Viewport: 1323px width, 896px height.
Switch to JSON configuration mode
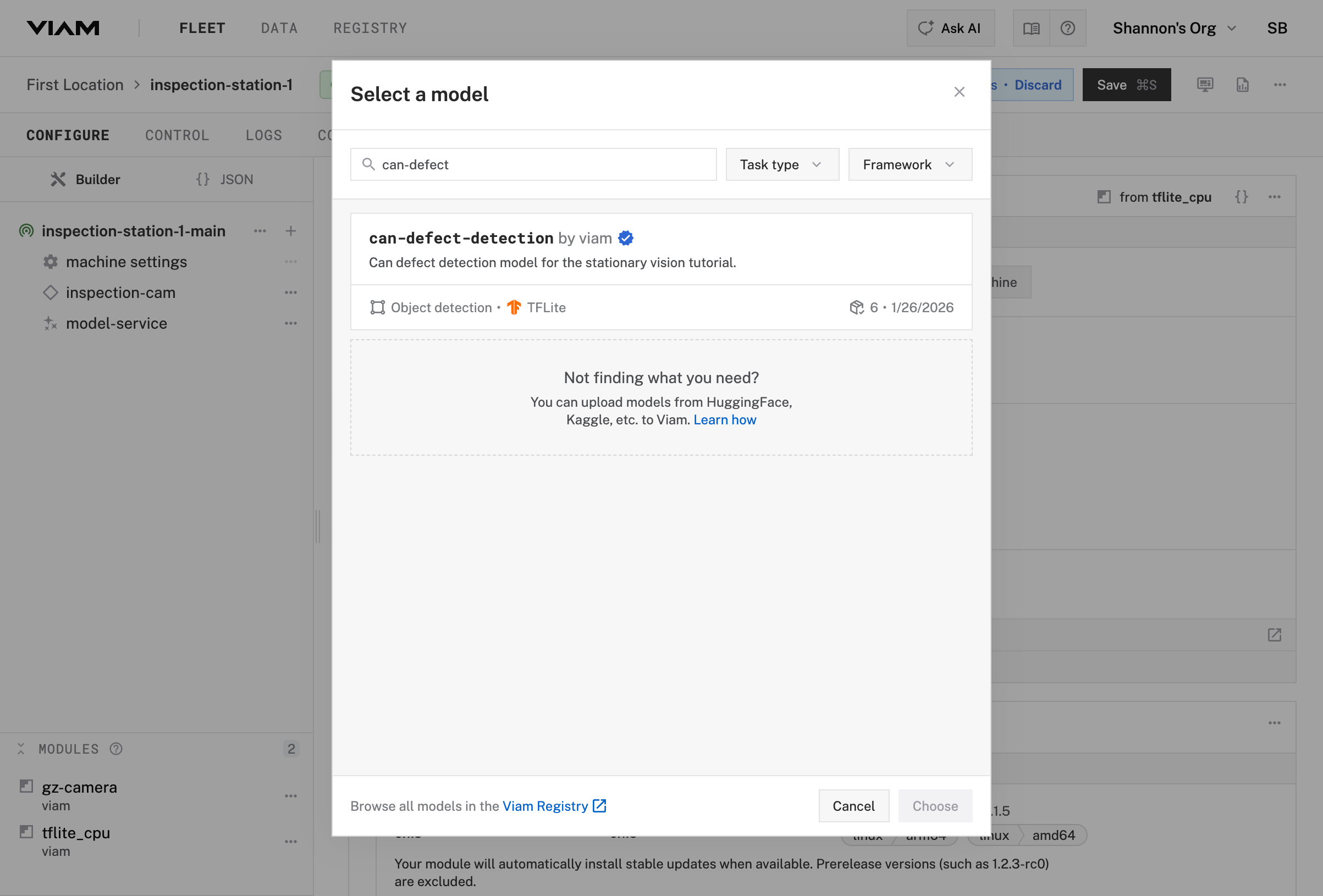tap(225, 180)
